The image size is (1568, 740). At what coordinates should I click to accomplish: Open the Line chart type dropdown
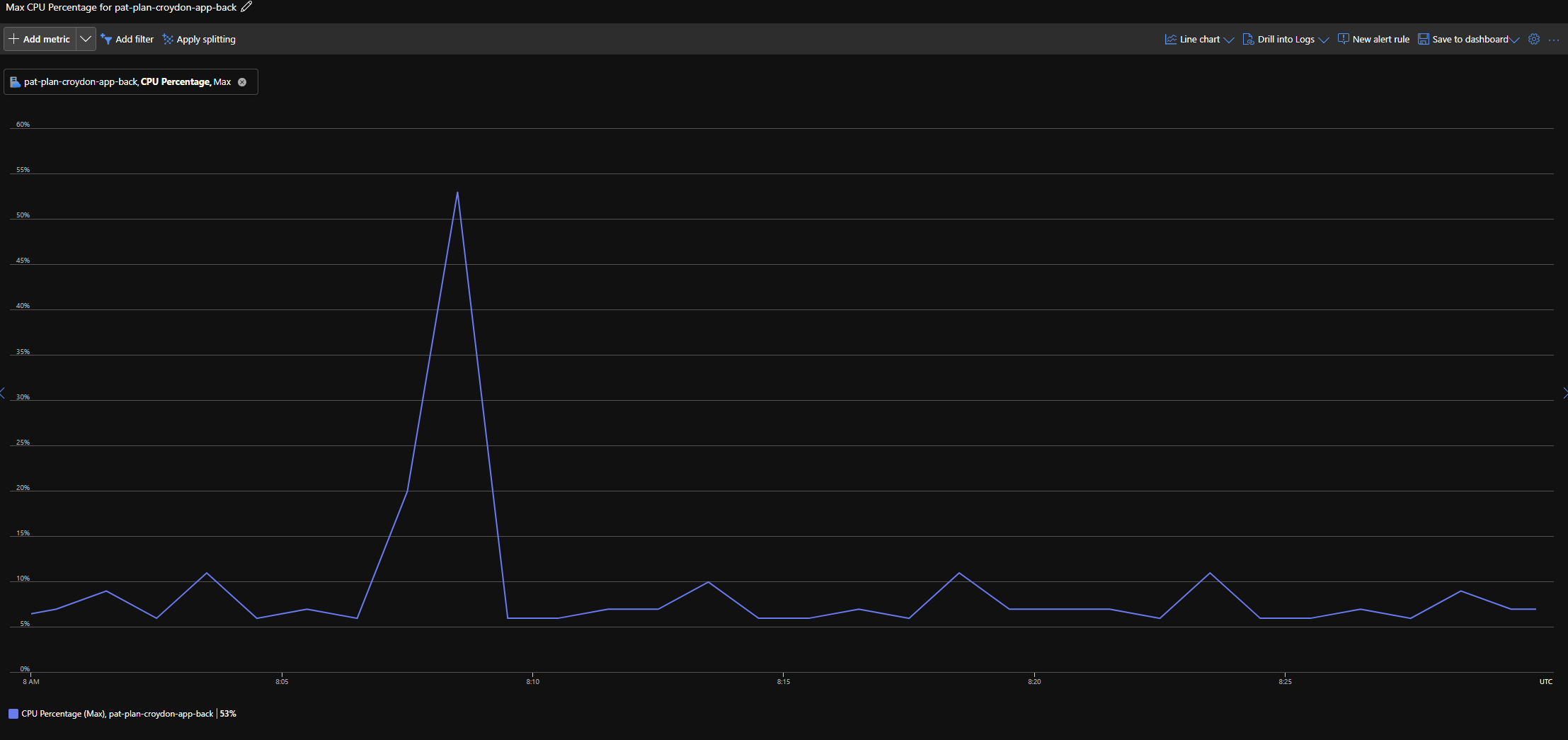pos(1199,39)
